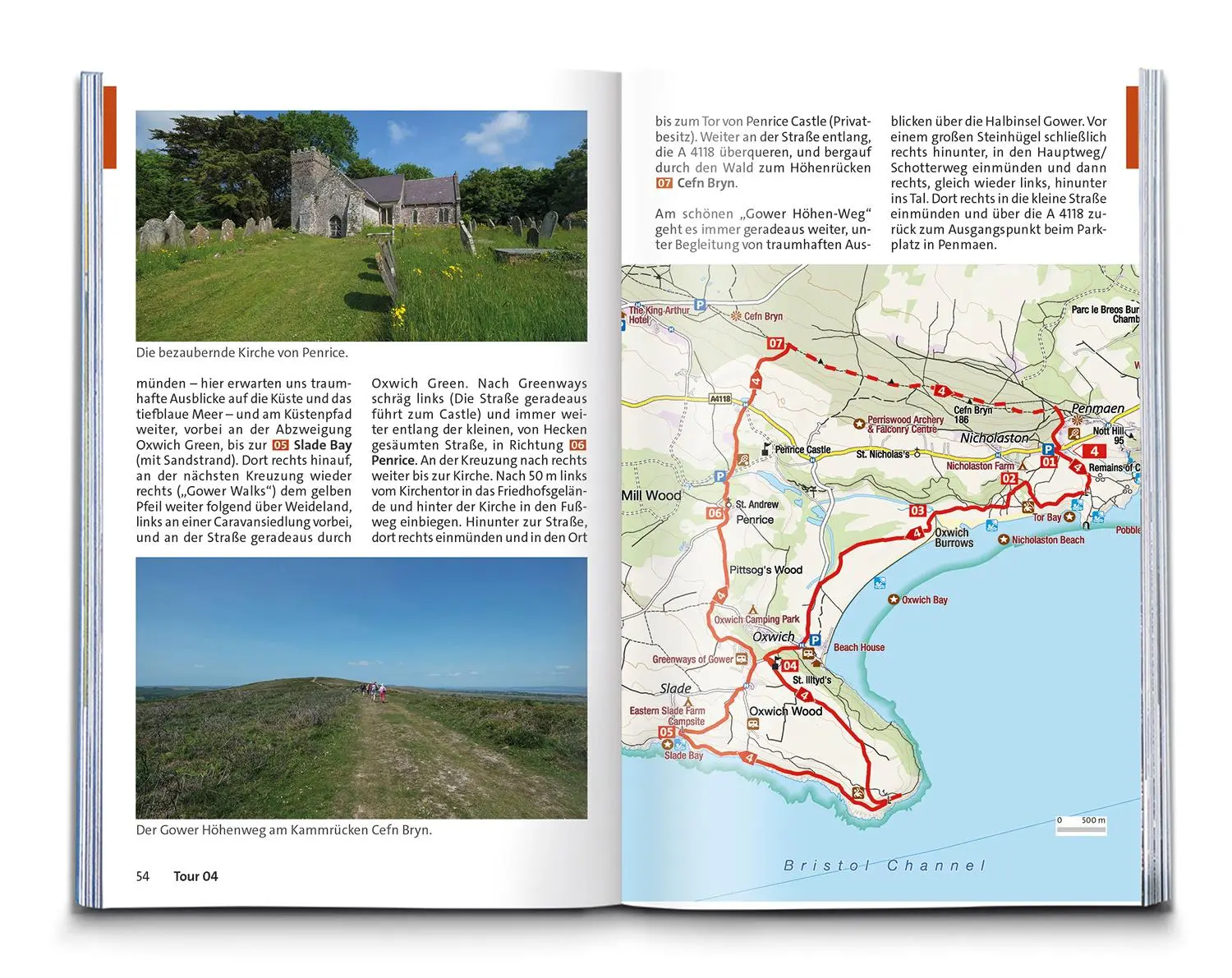
Task: Click the parking icon beside The King Arthur Hotel
Action: (700, 305)
